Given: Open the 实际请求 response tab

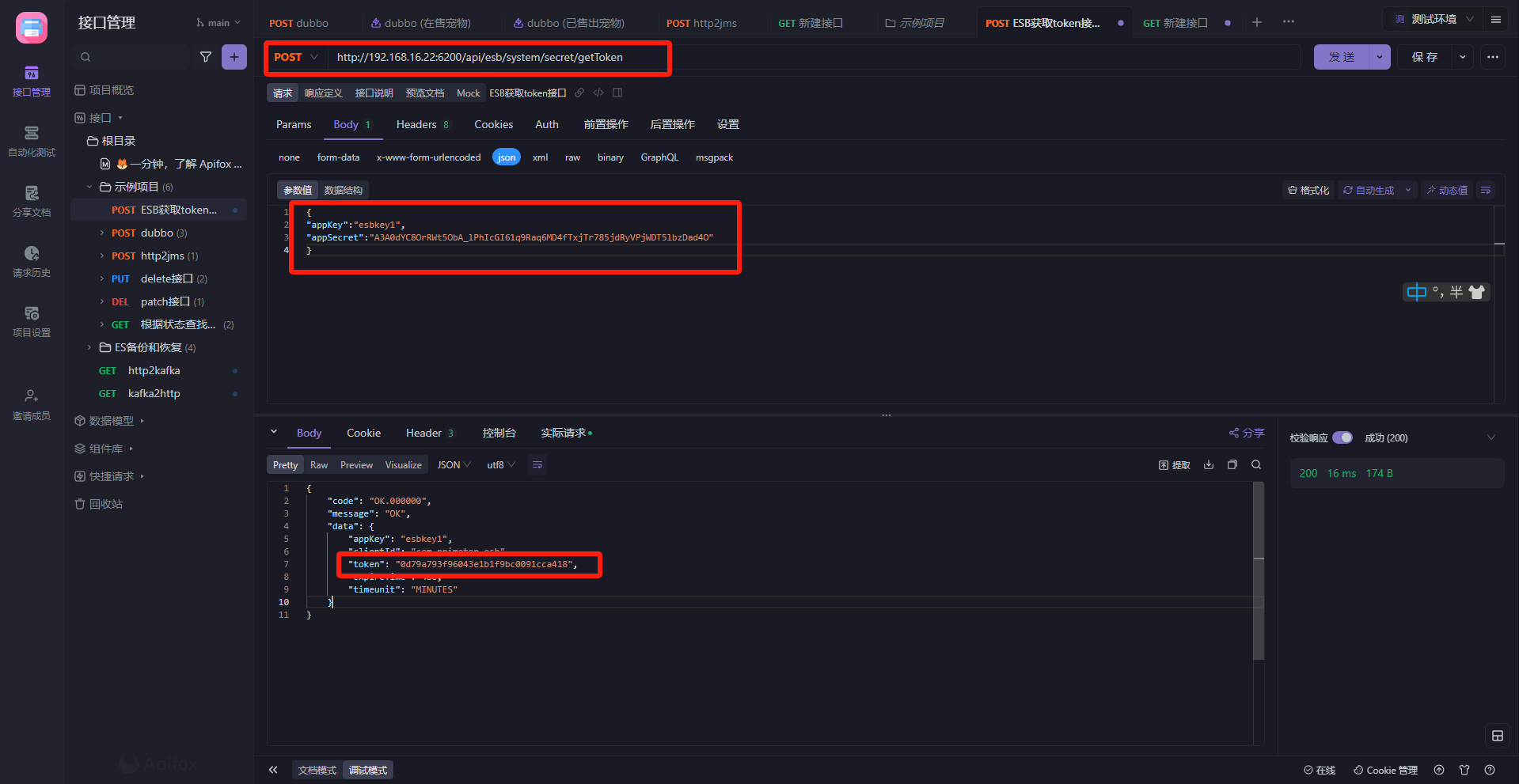Looking at the screenshot, I should [564, 433].
